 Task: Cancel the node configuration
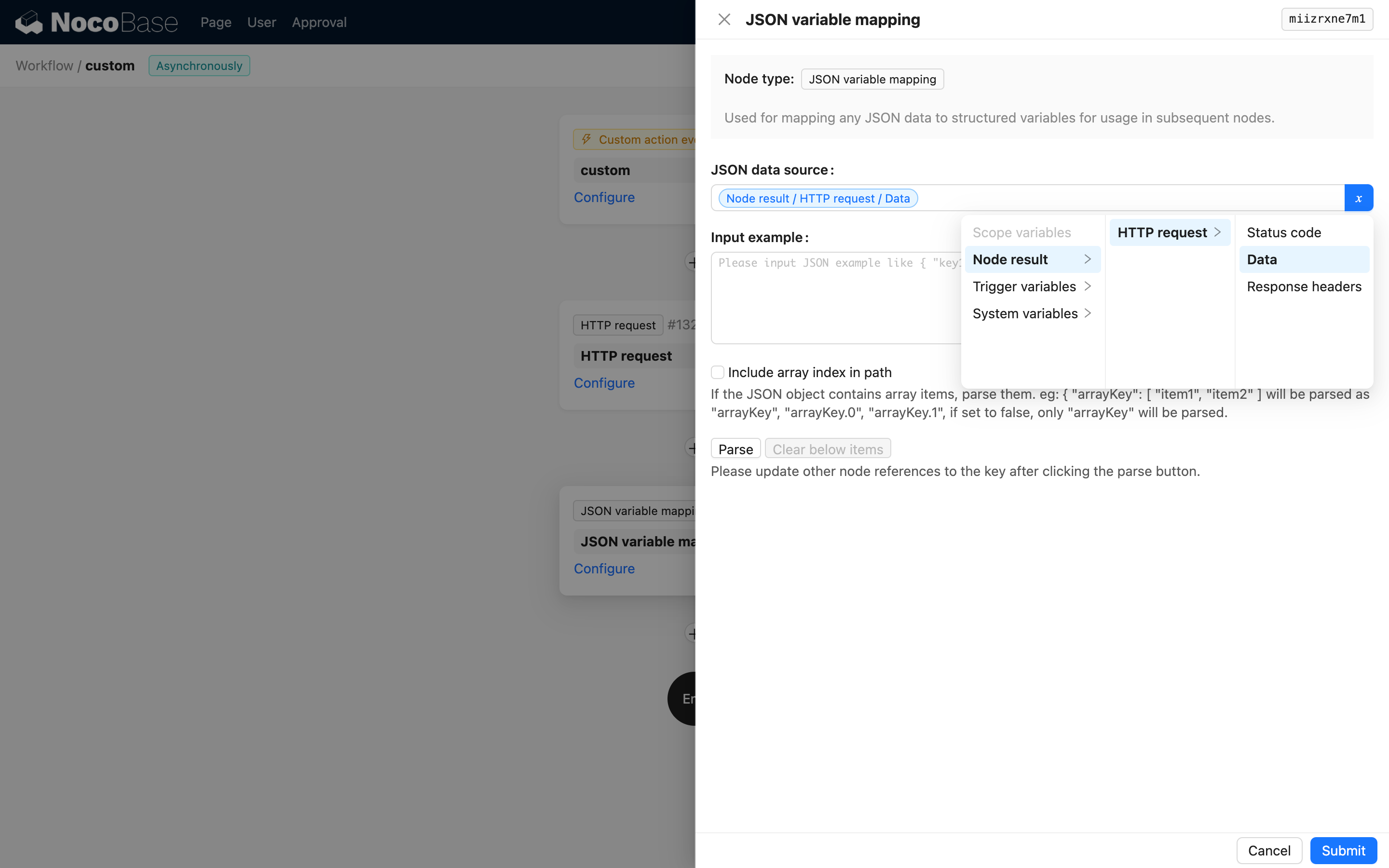pyautogui.click(x=1268, y=850)
